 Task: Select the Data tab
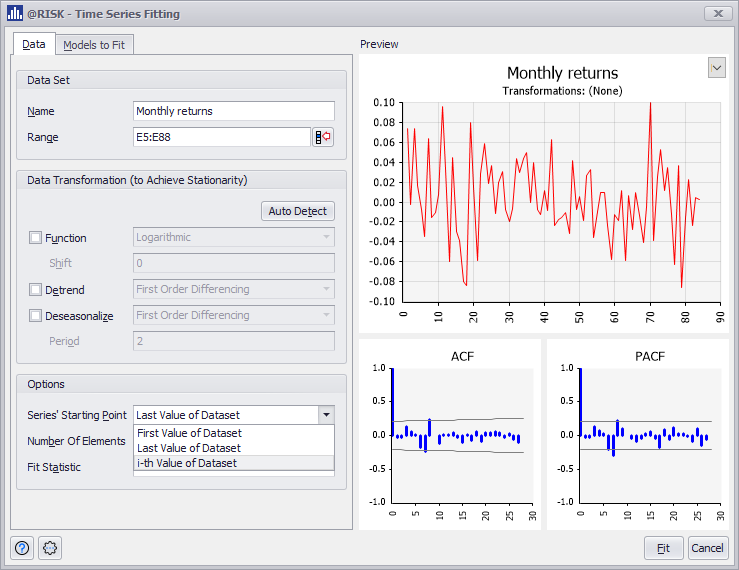[x=34, y=45]
